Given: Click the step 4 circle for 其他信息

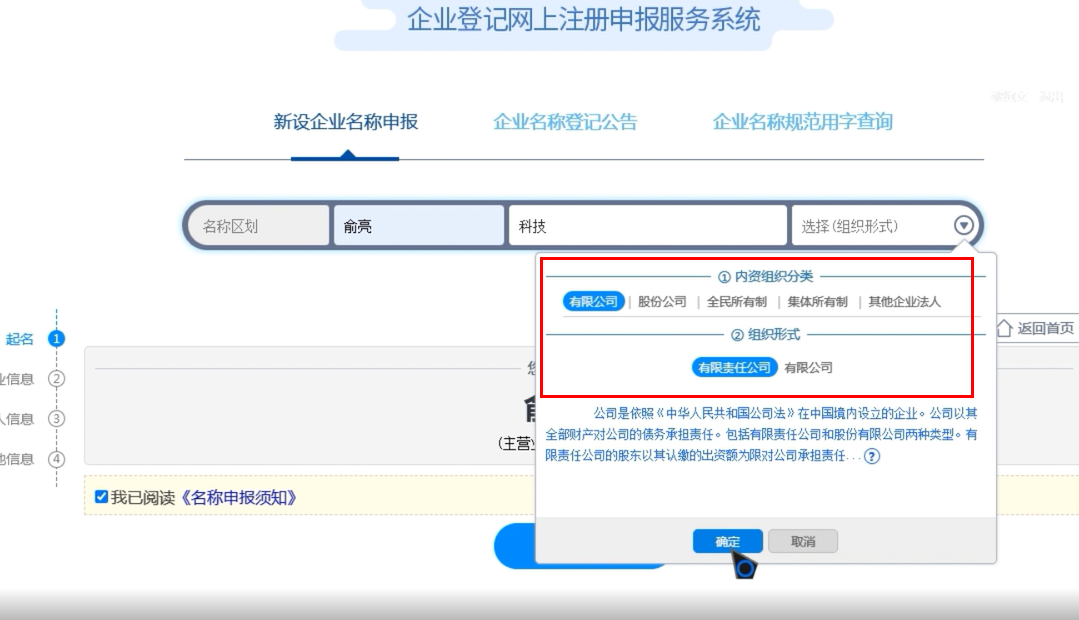Looking at the screenshot, I should (56, 459).
